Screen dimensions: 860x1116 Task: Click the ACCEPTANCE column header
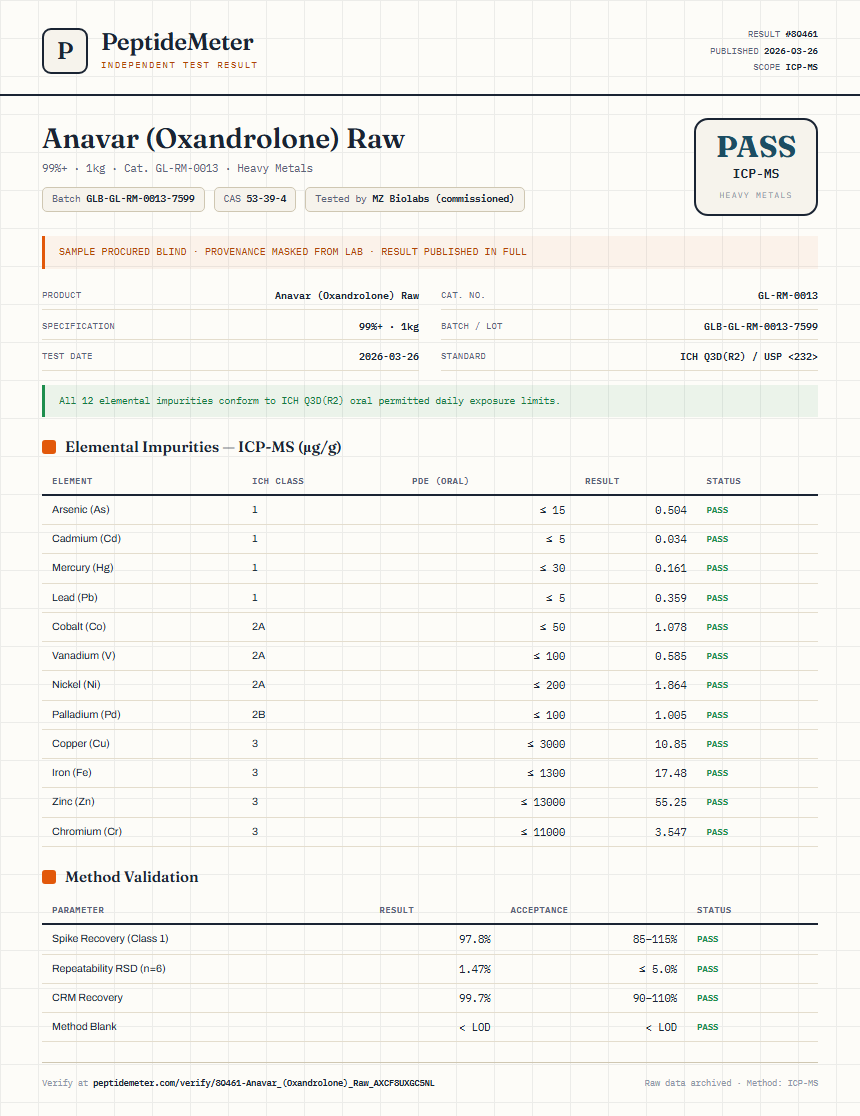tap(539, 910)
